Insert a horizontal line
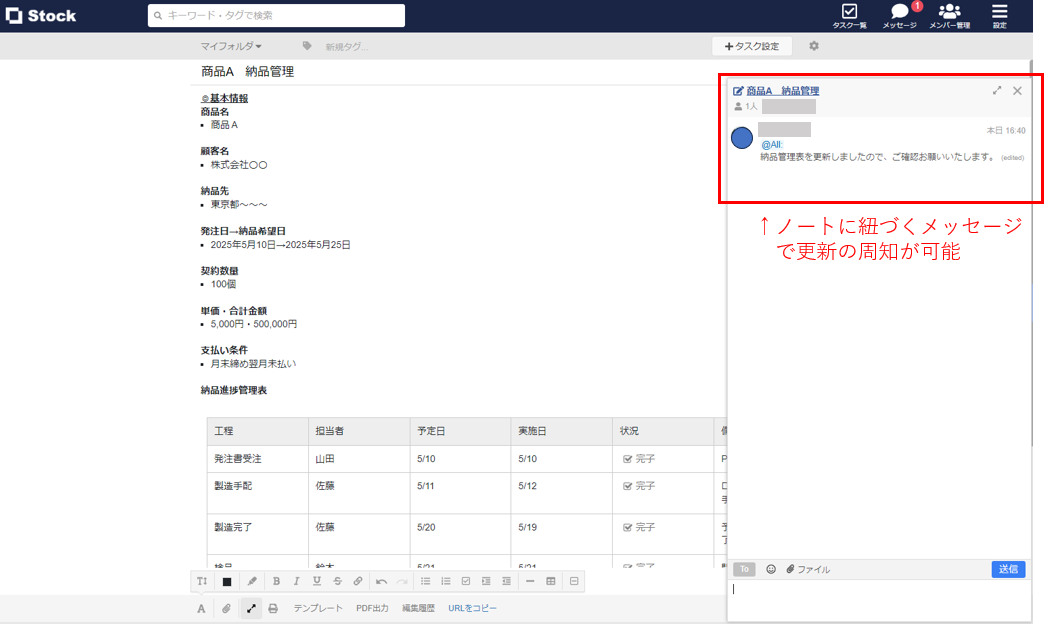This screenshot has width=1047, height=624. pyautogui.click(x=530, y=581)
